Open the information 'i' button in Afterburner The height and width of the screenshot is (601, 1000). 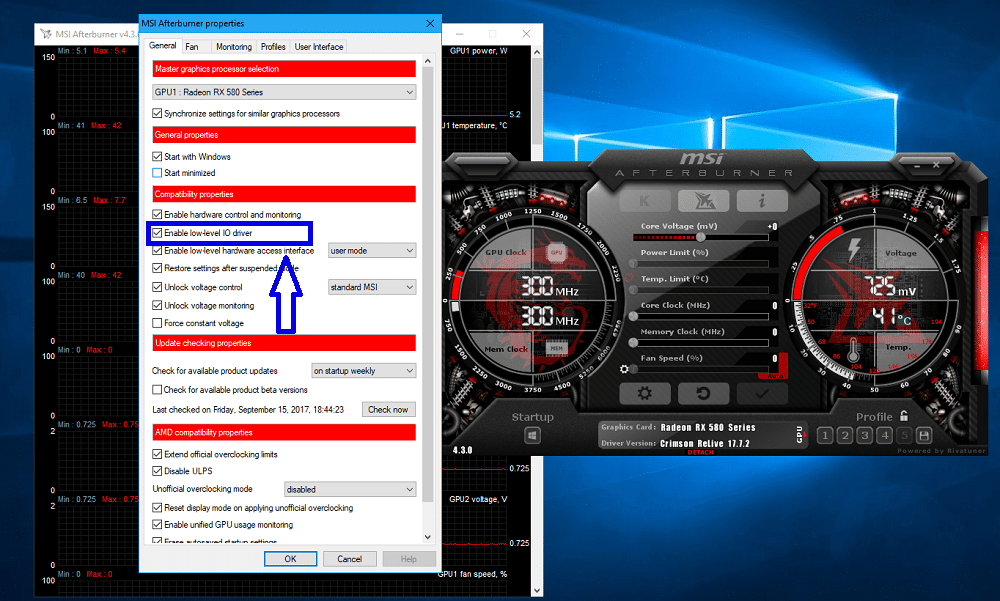pos(762,201)
